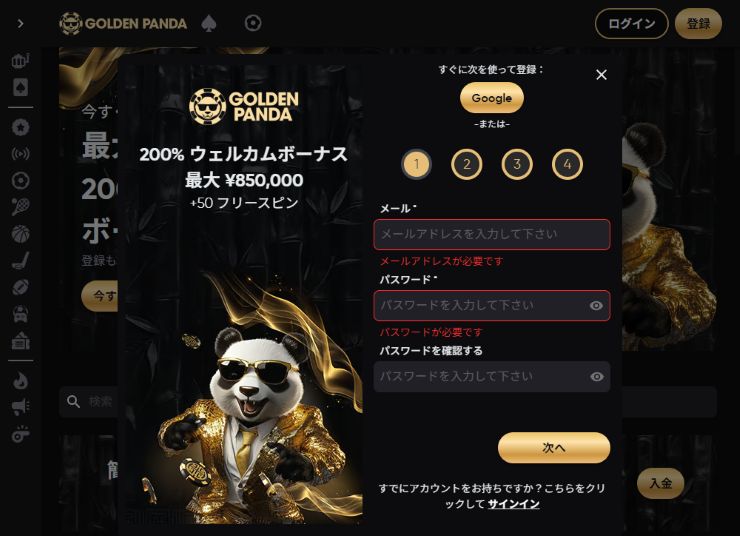
Task: Go to registration step 4
Action: click(567, 164)
